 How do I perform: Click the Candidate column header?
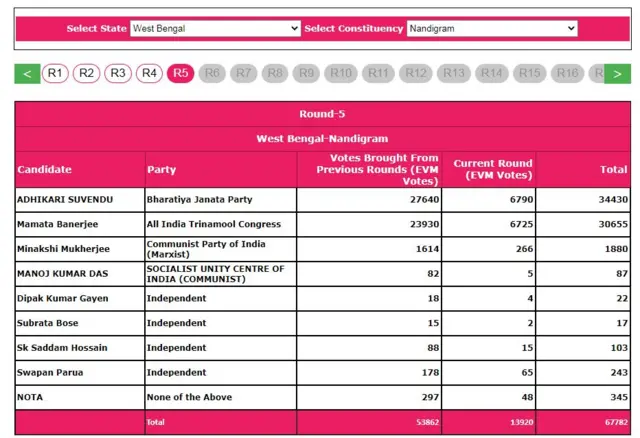(45, 170)
